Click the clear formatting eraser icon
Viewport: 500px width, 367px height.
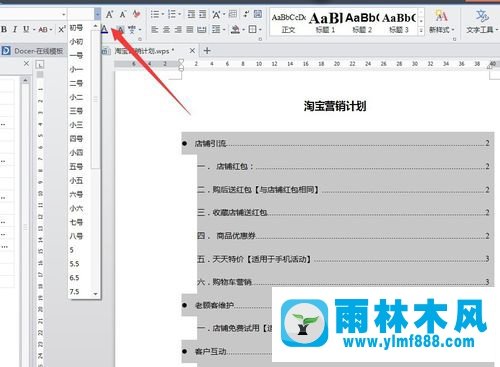tap(136, 14)
